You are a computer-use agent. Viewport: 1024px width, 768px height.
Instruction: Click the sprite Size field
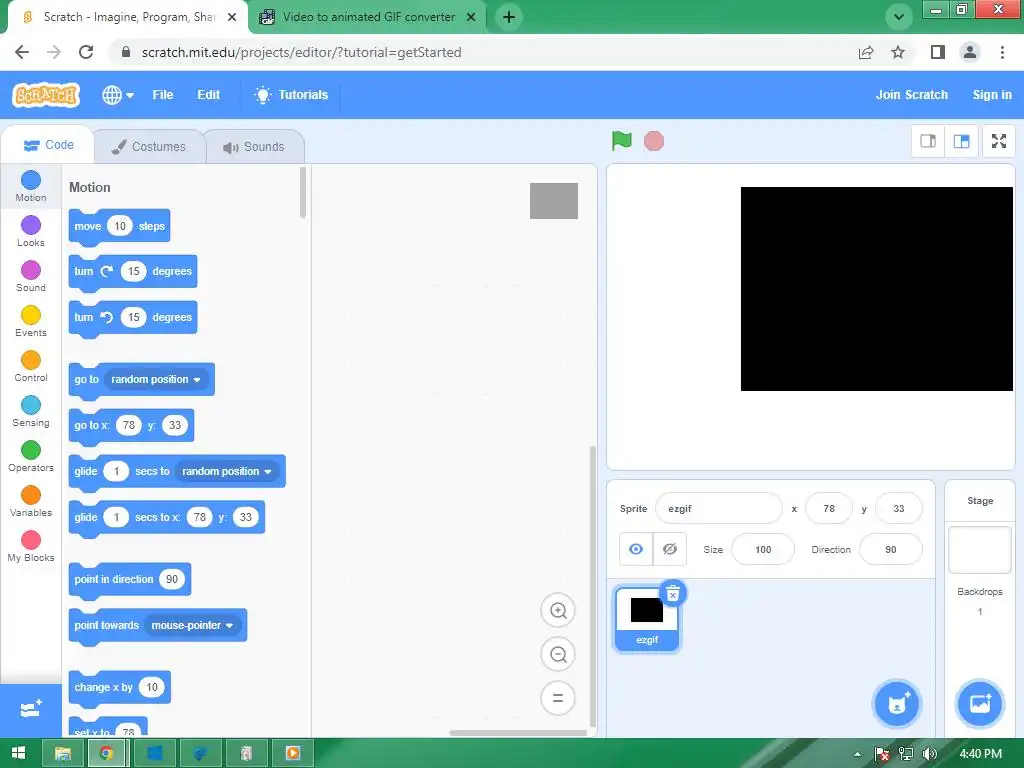763,549
